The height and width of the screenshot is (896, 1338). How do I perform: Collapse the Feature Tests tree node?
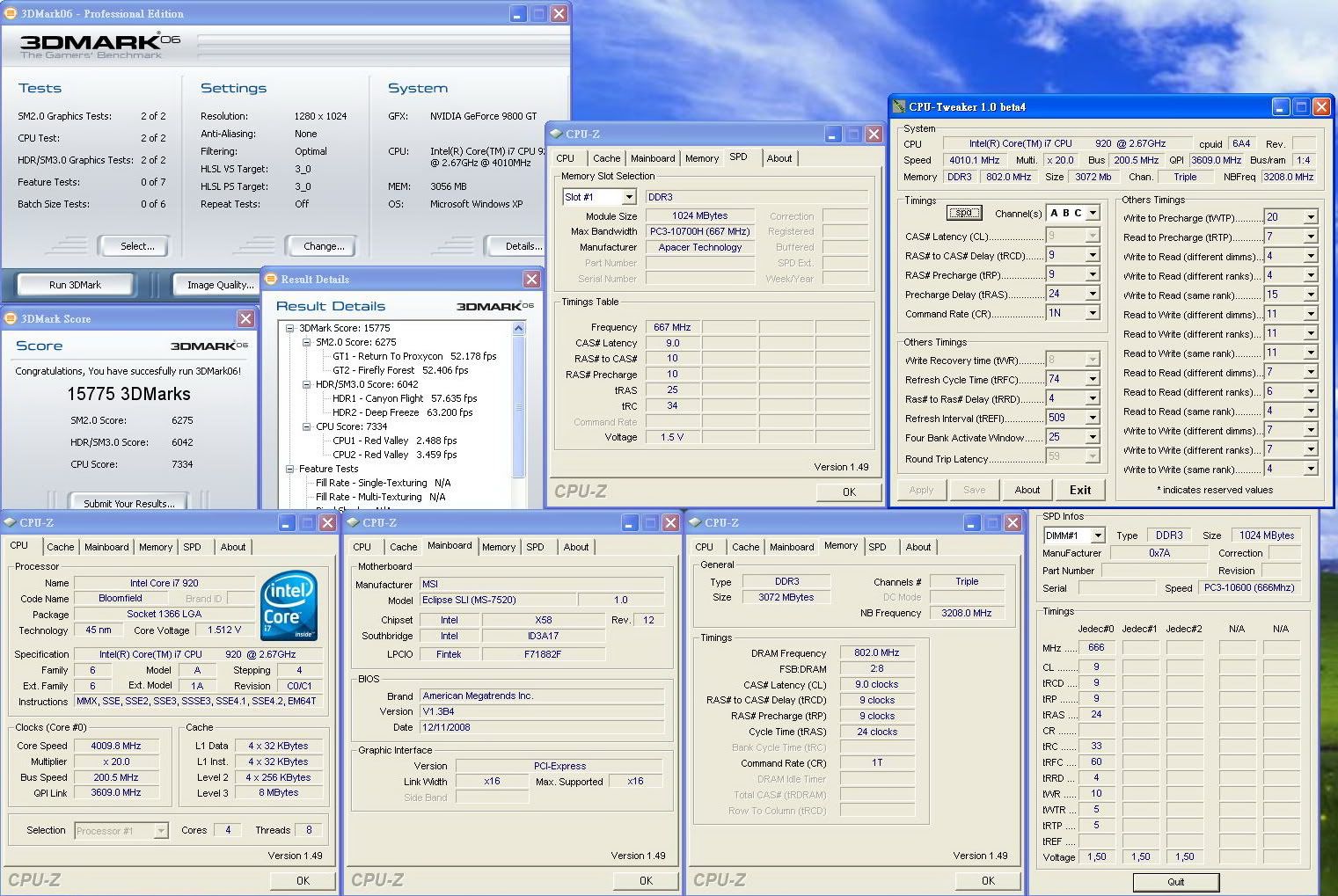point(290,469)
